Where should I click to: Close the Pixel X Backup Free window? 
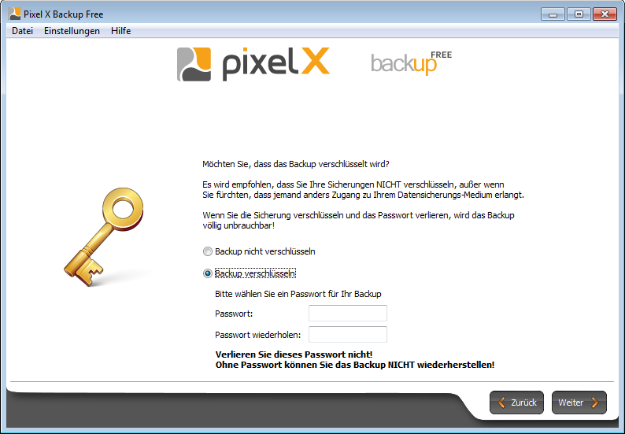pyautogui.click(x=605, y=14)
